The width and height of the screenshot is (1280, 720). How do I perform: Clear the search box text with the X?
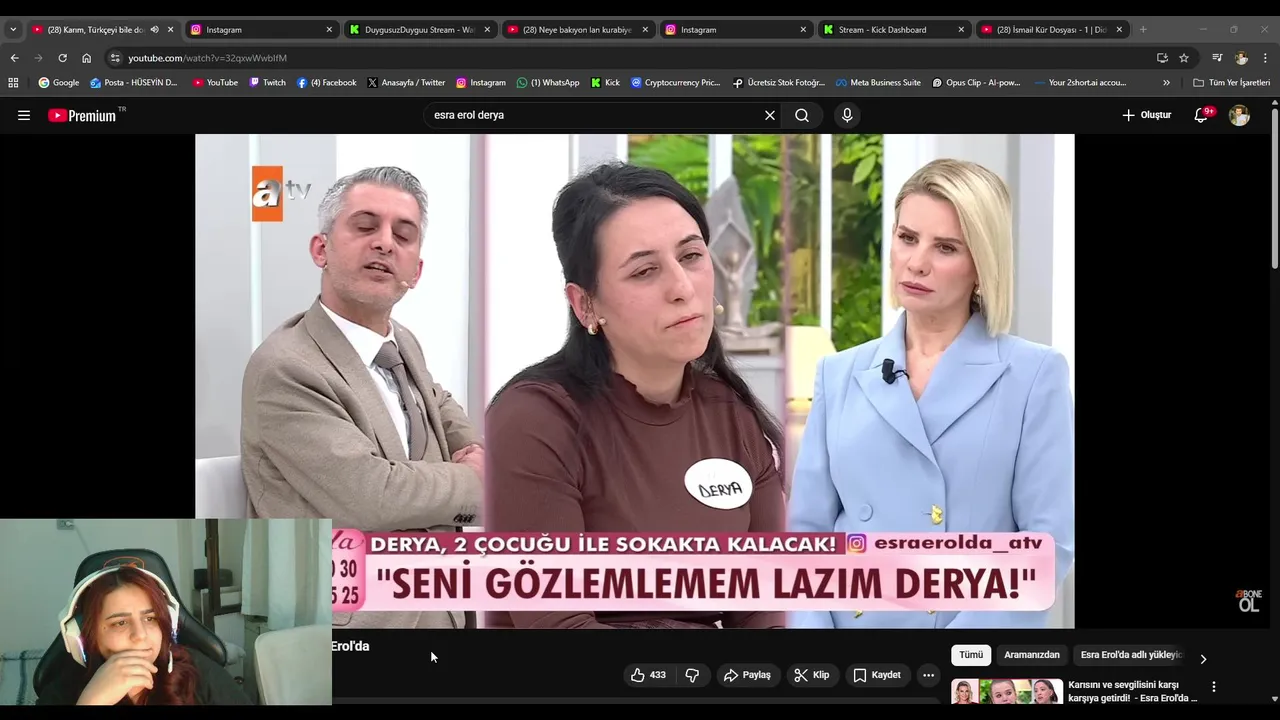pos(770,115)
